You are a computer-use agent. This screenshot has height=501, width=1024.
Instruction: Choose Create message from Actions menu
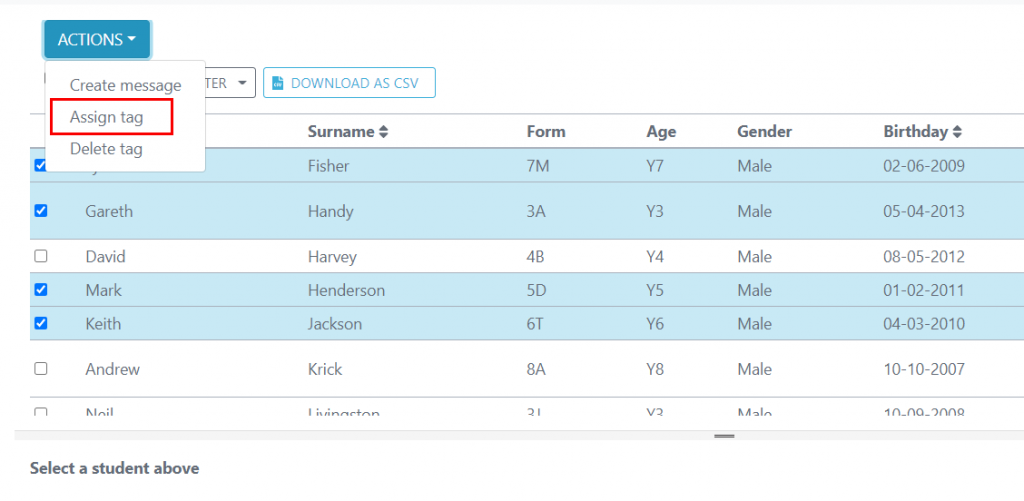click(x=125, y=85)
